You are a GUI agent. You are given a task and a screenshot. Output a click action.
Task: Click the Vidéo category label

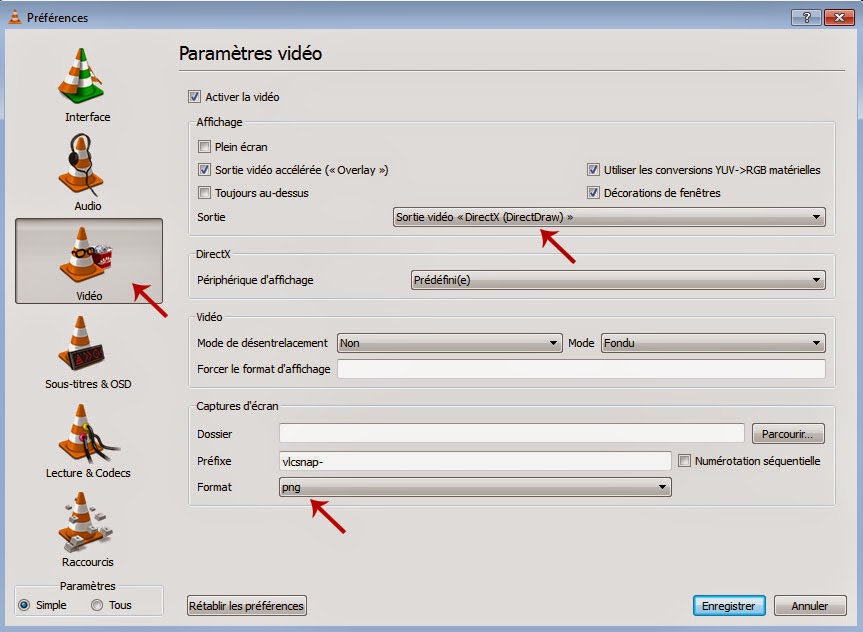click(x=89, y=296)
